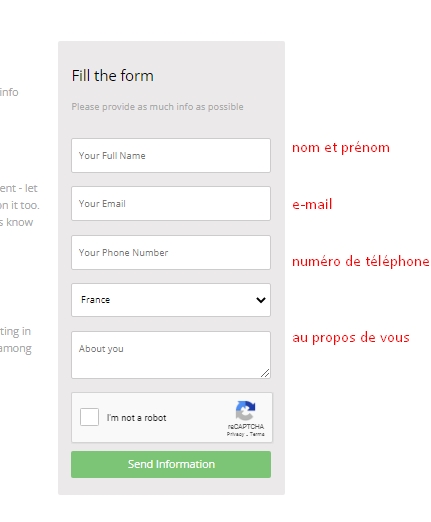Click into the Your Email field

pos(171,203)
